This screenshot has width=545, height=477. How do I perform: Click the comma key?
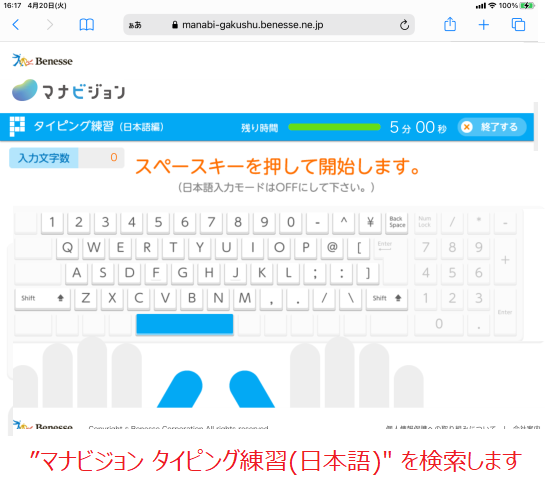point(271,298)
